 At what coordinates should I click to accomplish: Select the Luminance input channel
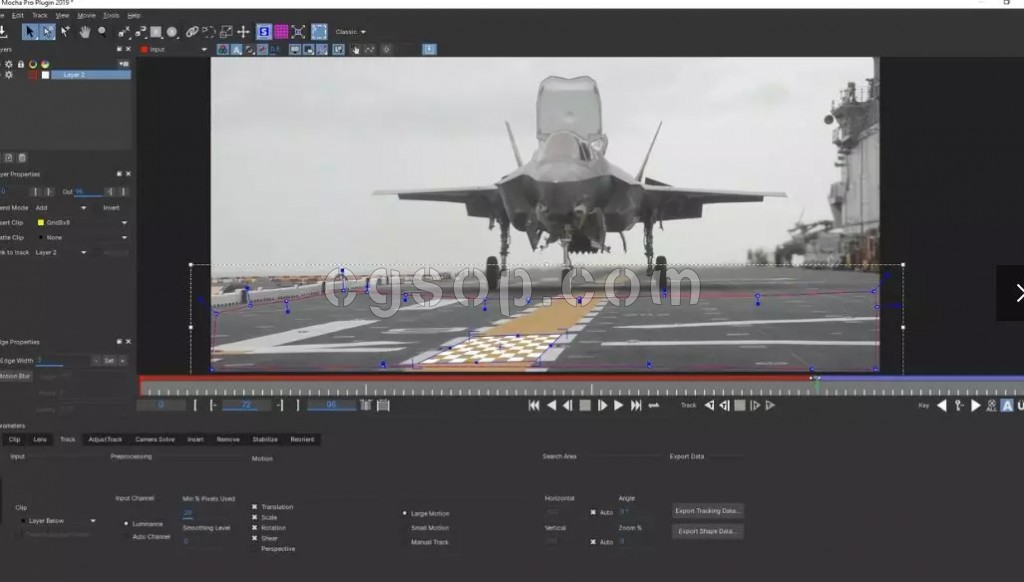click(126, 524)
